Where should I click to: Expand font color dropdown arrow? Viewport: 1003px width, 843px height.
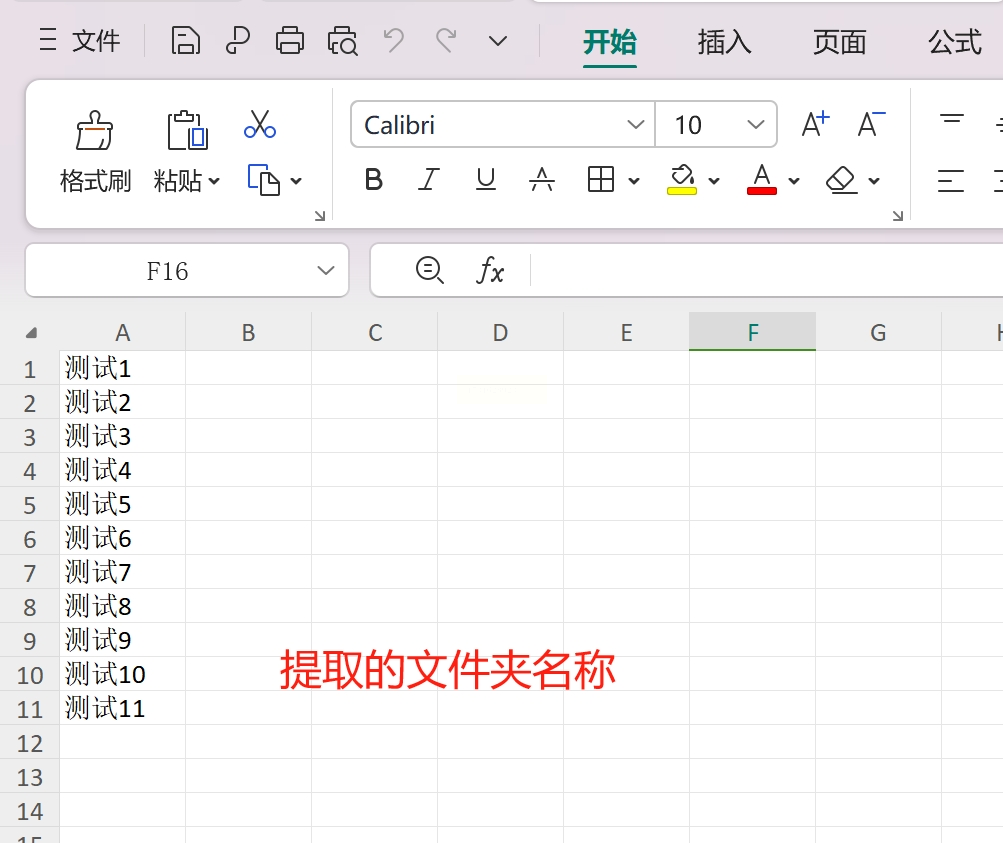[x=793, y=181]
